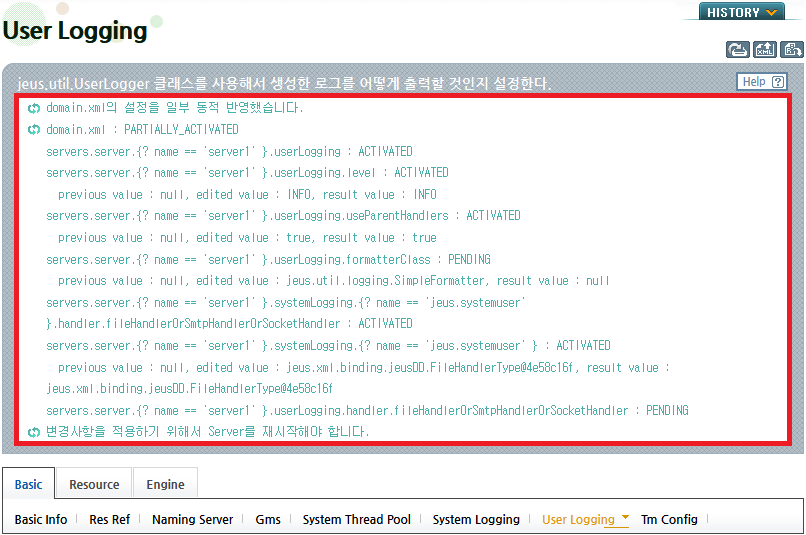Click the 'domain.xml : PARTIALLY_ACTIVATED' message

(x=142, y=130)
